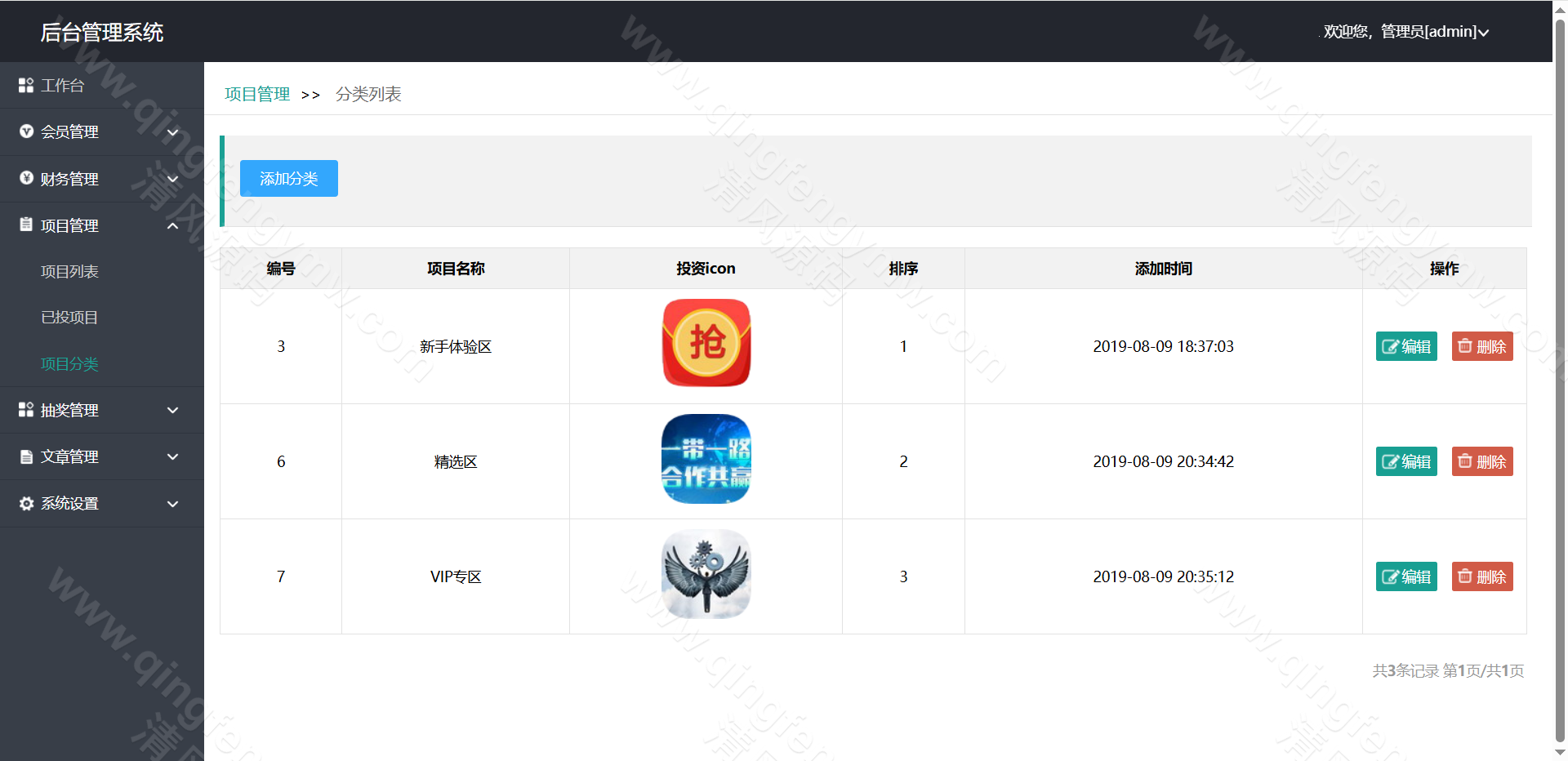Open 项目管理 breadcrumb link
The width and height of the screenshot is (1568, 761).
256,94
